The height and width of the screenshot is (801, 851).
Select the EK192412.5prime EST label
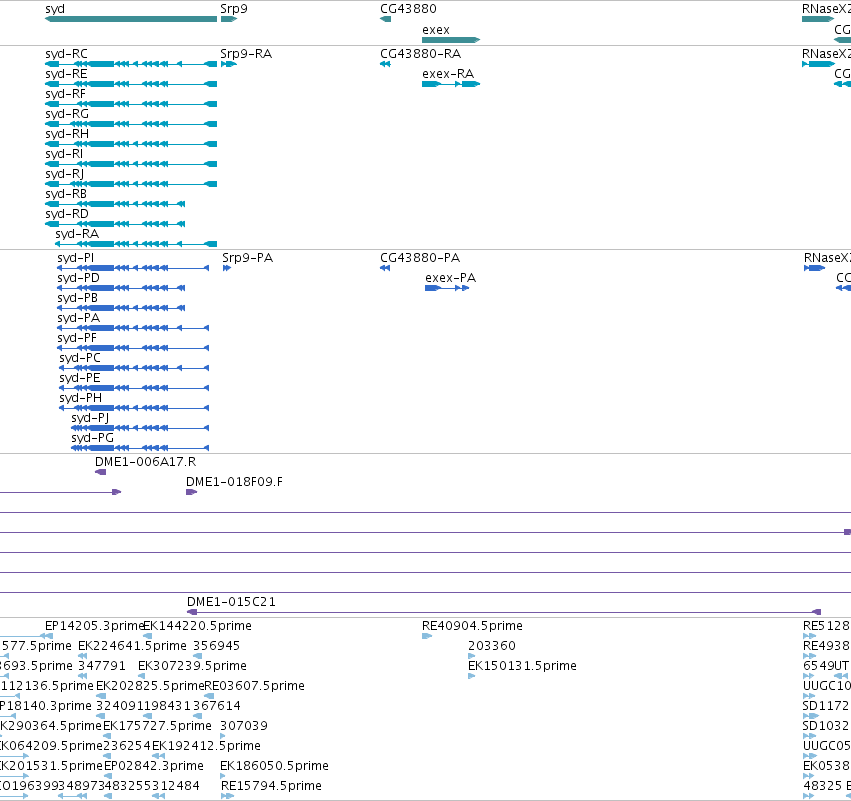(206, 746)
